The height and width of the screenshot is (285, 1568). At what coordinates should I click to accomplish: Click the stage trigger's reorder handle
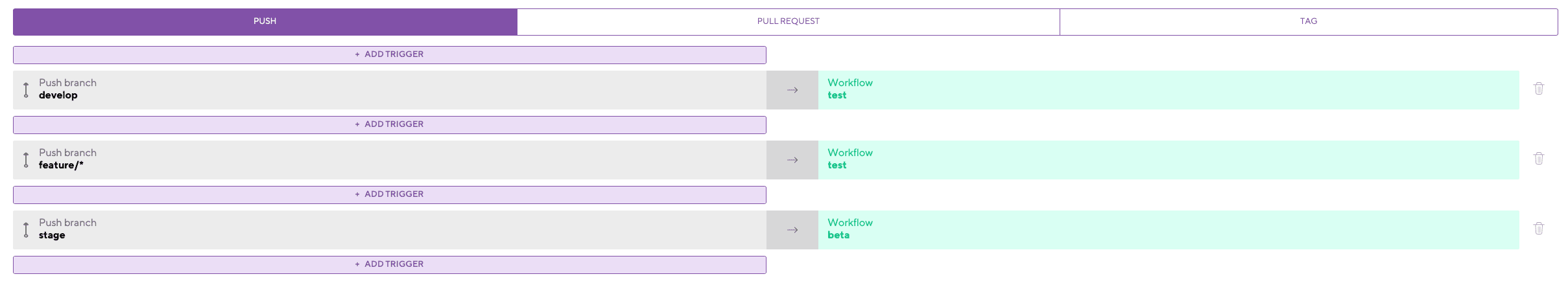pos(26,230)
